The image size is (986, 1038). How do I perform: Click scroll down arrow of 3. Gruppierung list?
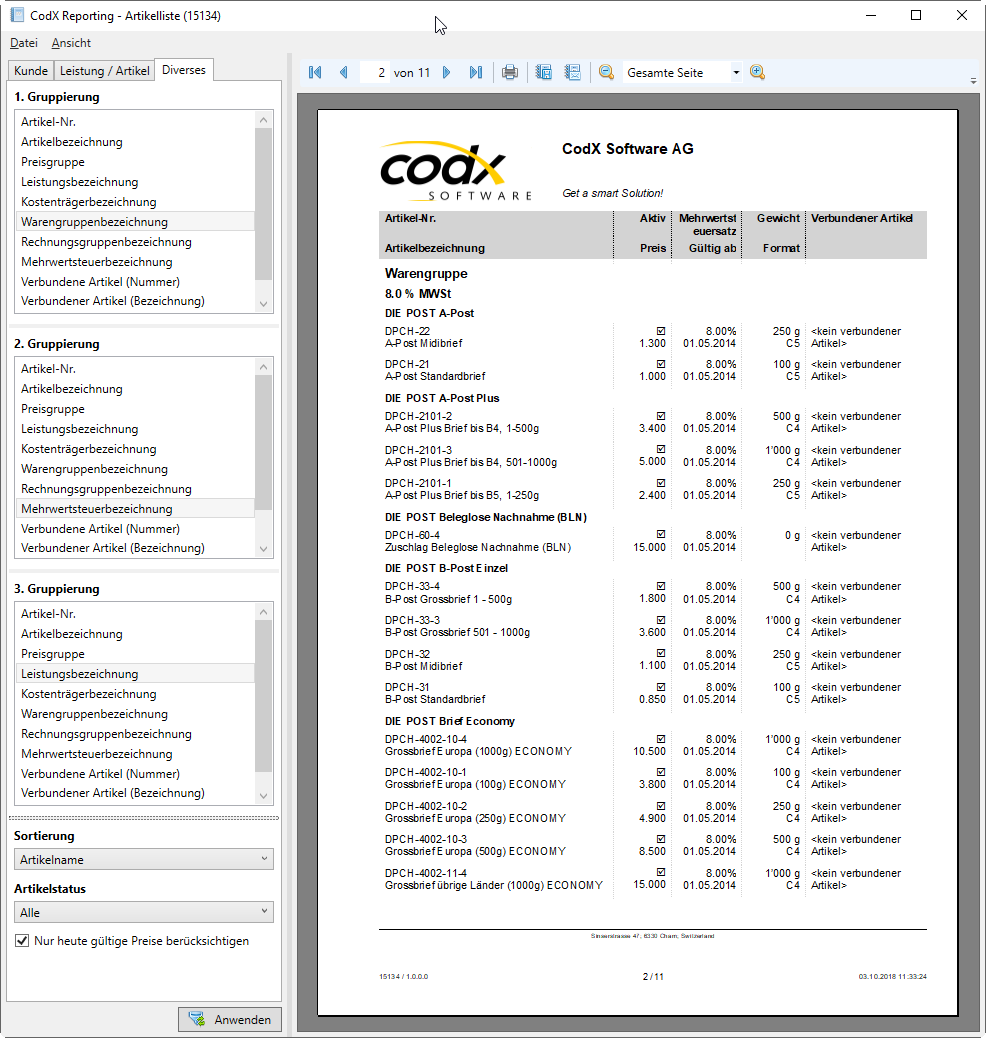click(264, 796)
